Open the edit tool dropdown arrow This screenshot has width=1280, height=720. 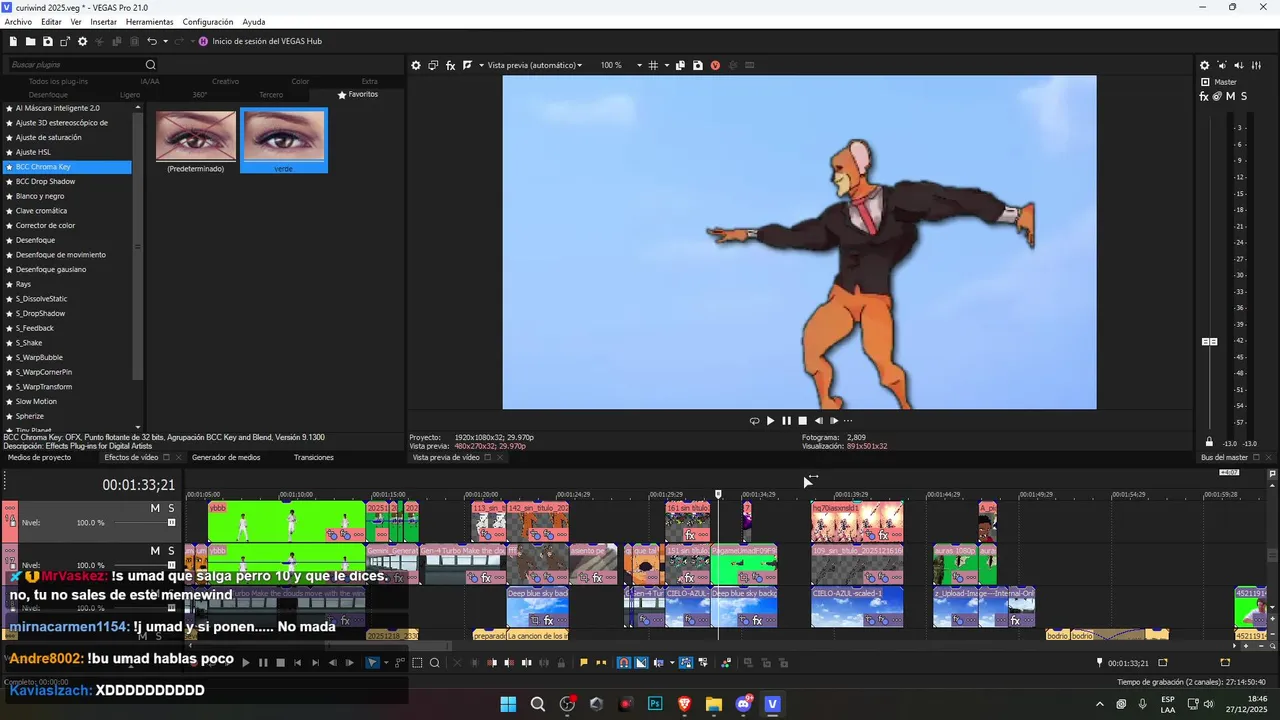click(x=386, y=662)
